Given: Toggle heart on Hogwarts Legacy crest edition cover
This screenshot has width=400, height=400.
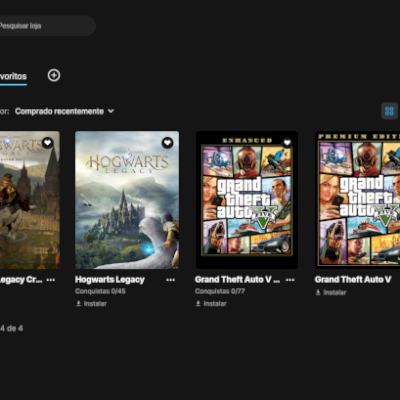Looking at the screenshot, I should pyautogui.click(x=48, y=143).
